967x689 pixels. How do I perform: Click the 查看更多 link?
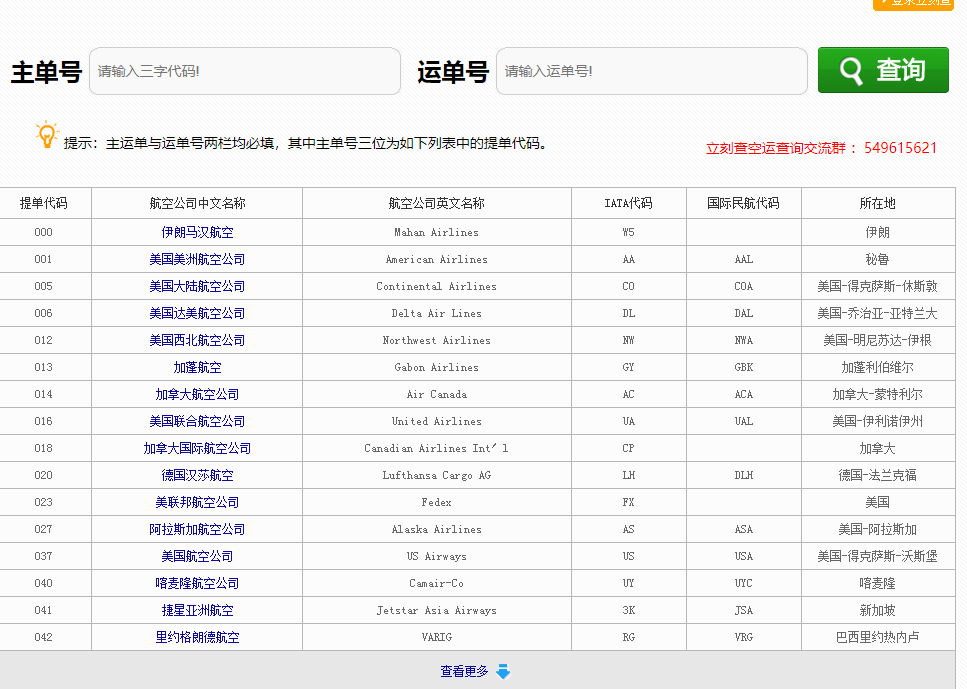464,671
